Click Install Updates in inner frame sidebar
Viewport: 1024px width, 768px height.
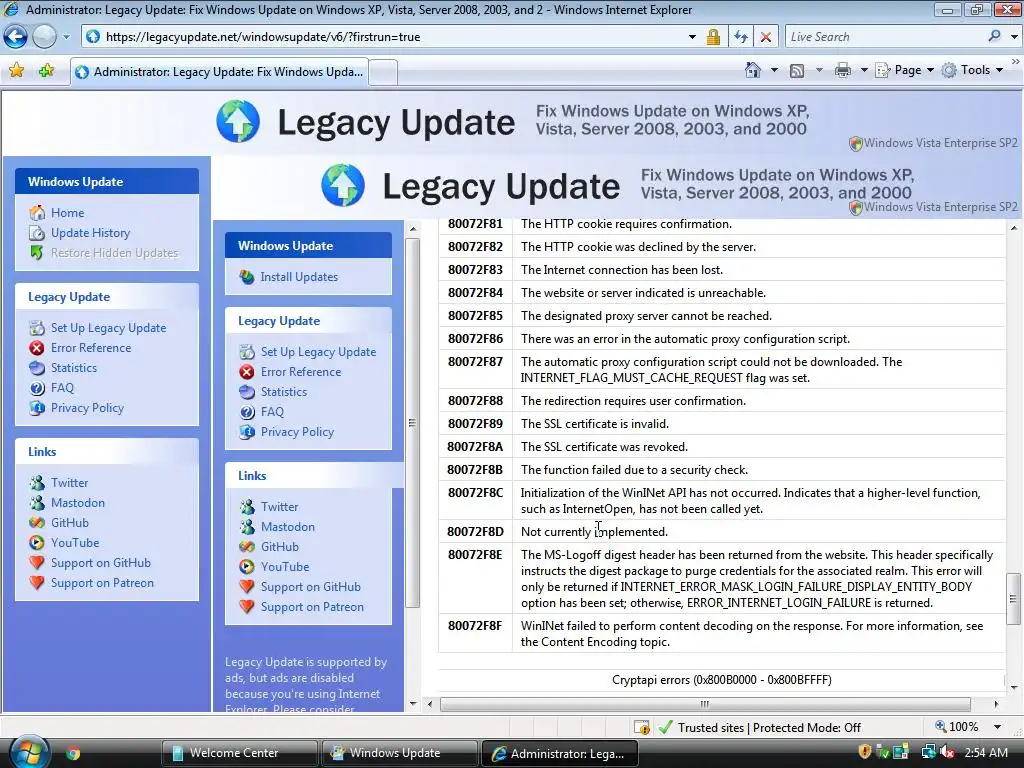coord(299,277)
